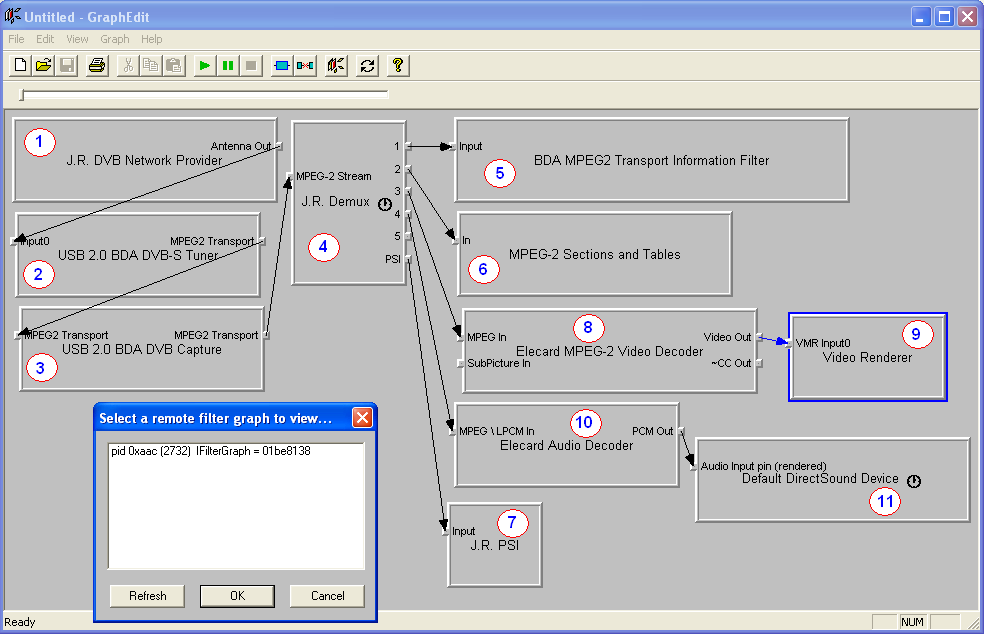984x634 pixels.
Task: Select the pid 0xaac (2732) graph entry
Action: click(x=211, y=451)
